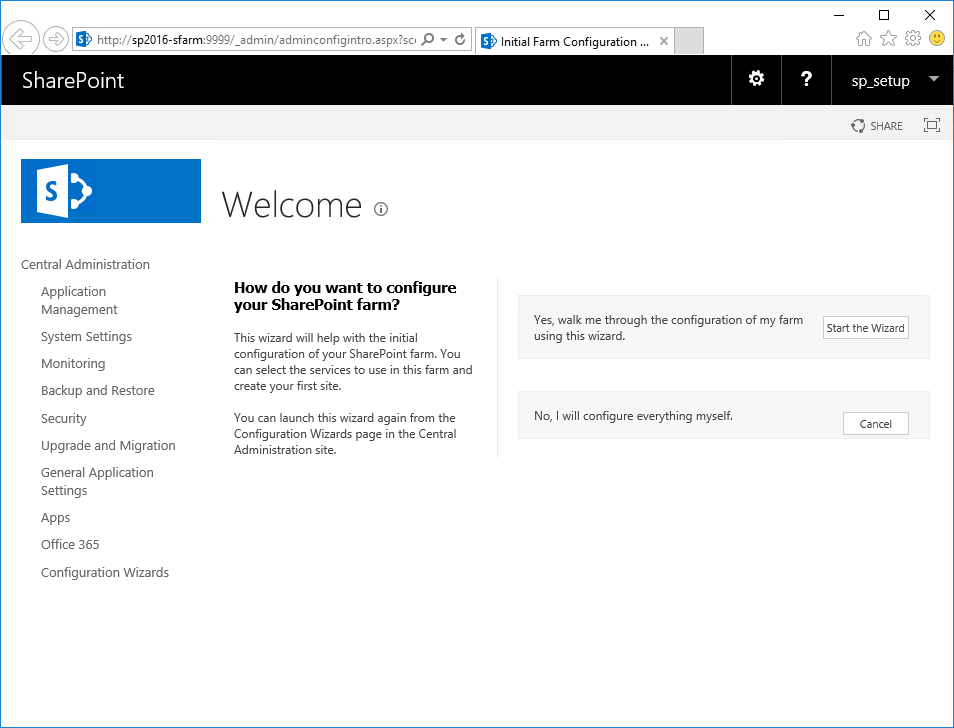954x728 pixels.
Task: Open the address bar dropdown arrow
Action: coord(444,40)
